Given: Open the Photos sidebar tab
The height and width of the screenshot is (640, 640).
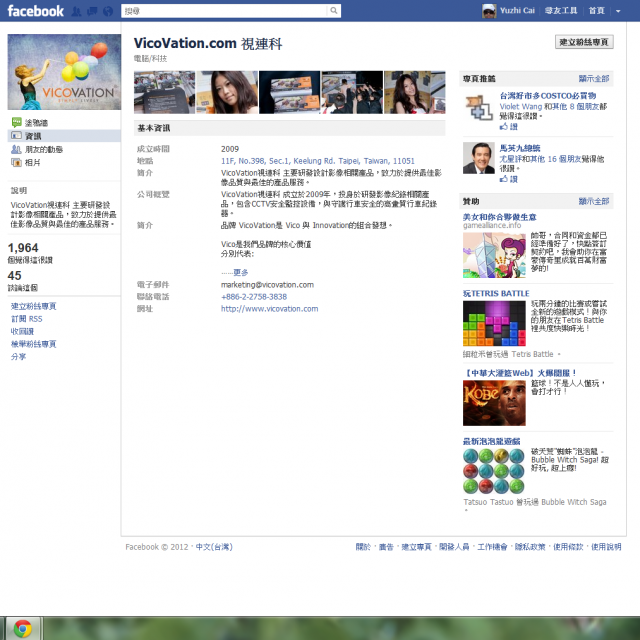Looking at the screenshot, I should click(x=26, y=162).
